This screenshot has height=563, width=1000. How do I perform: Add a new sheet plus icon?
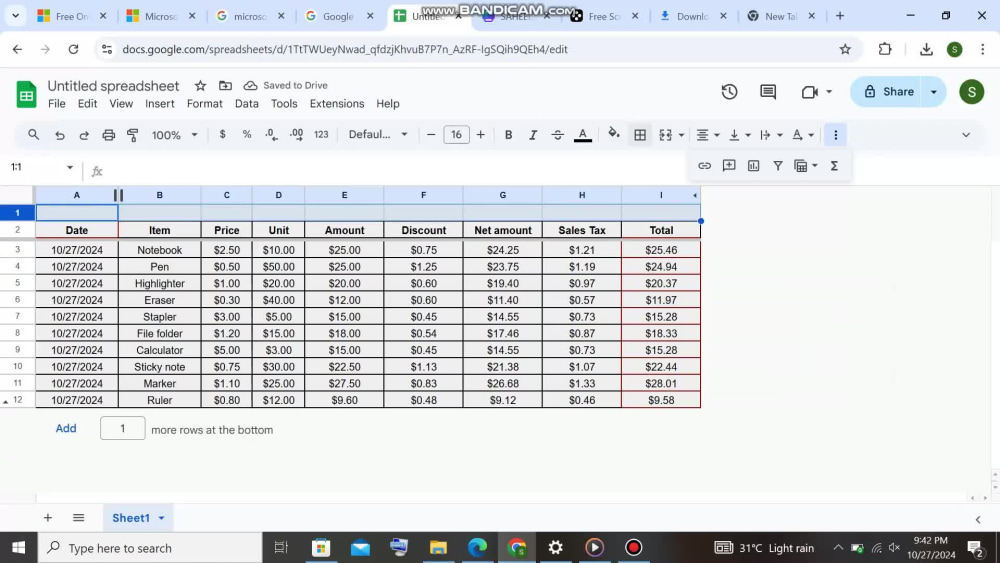point(48,518)
